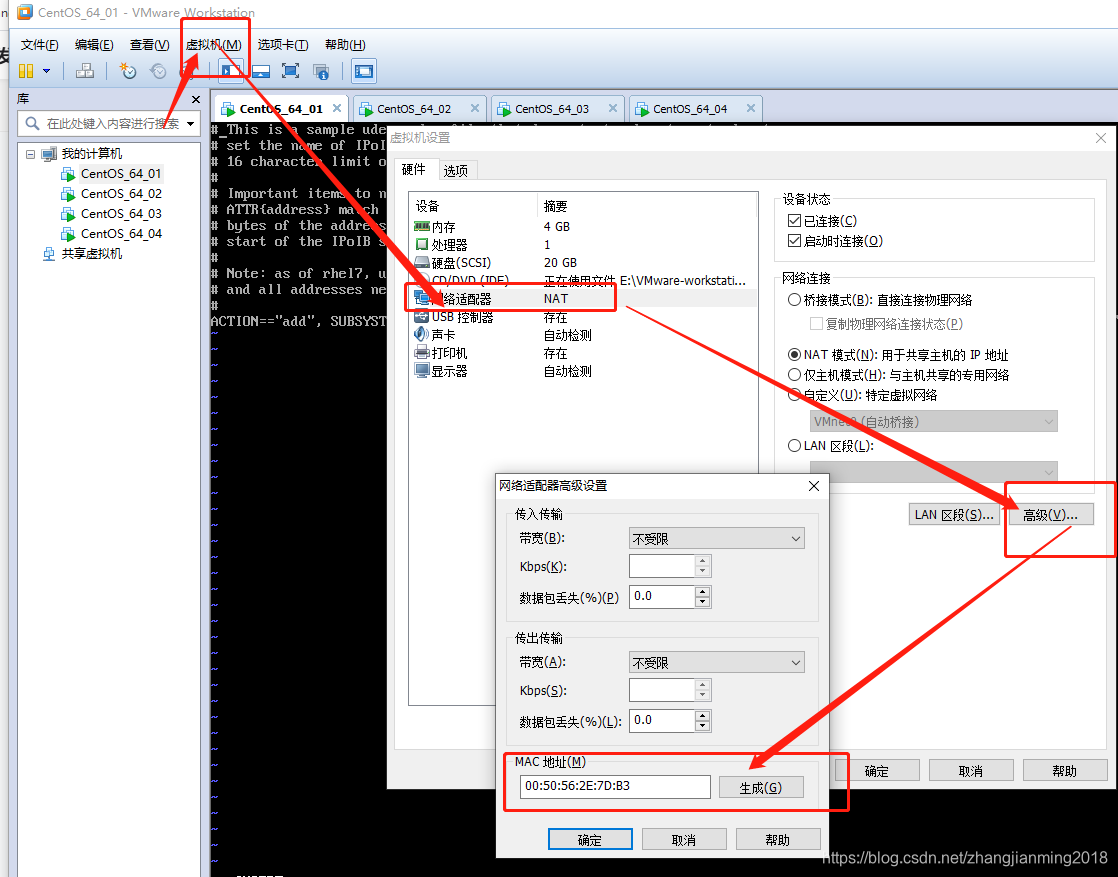1118x877 pixels.
Task: Click the 我的计算机 computer icon in the tree
Action: 49,154
